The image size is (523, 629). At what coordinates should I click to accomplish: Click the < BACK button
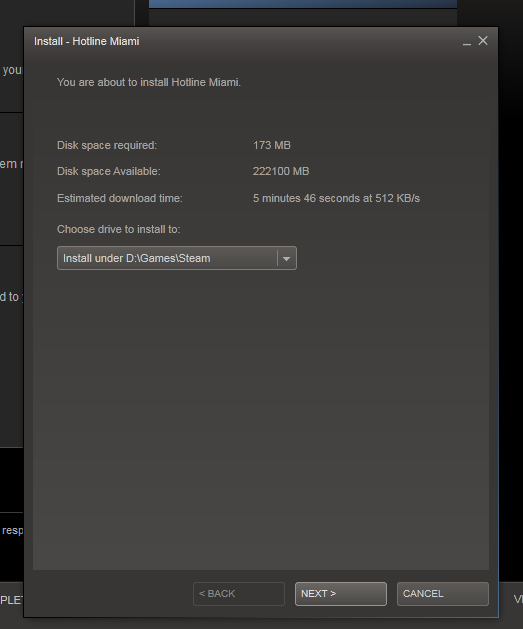[239, 594]
